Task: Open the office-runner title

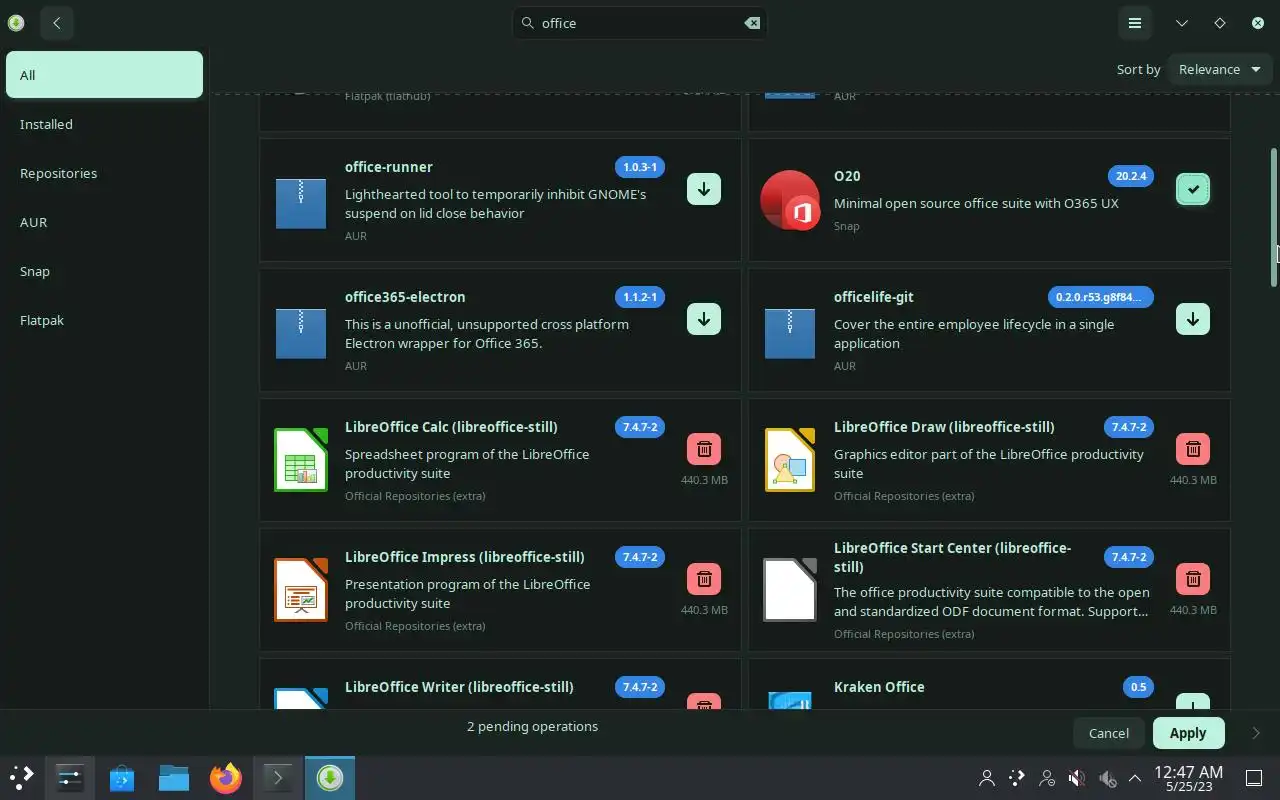Action: click(x=389, y=167)
